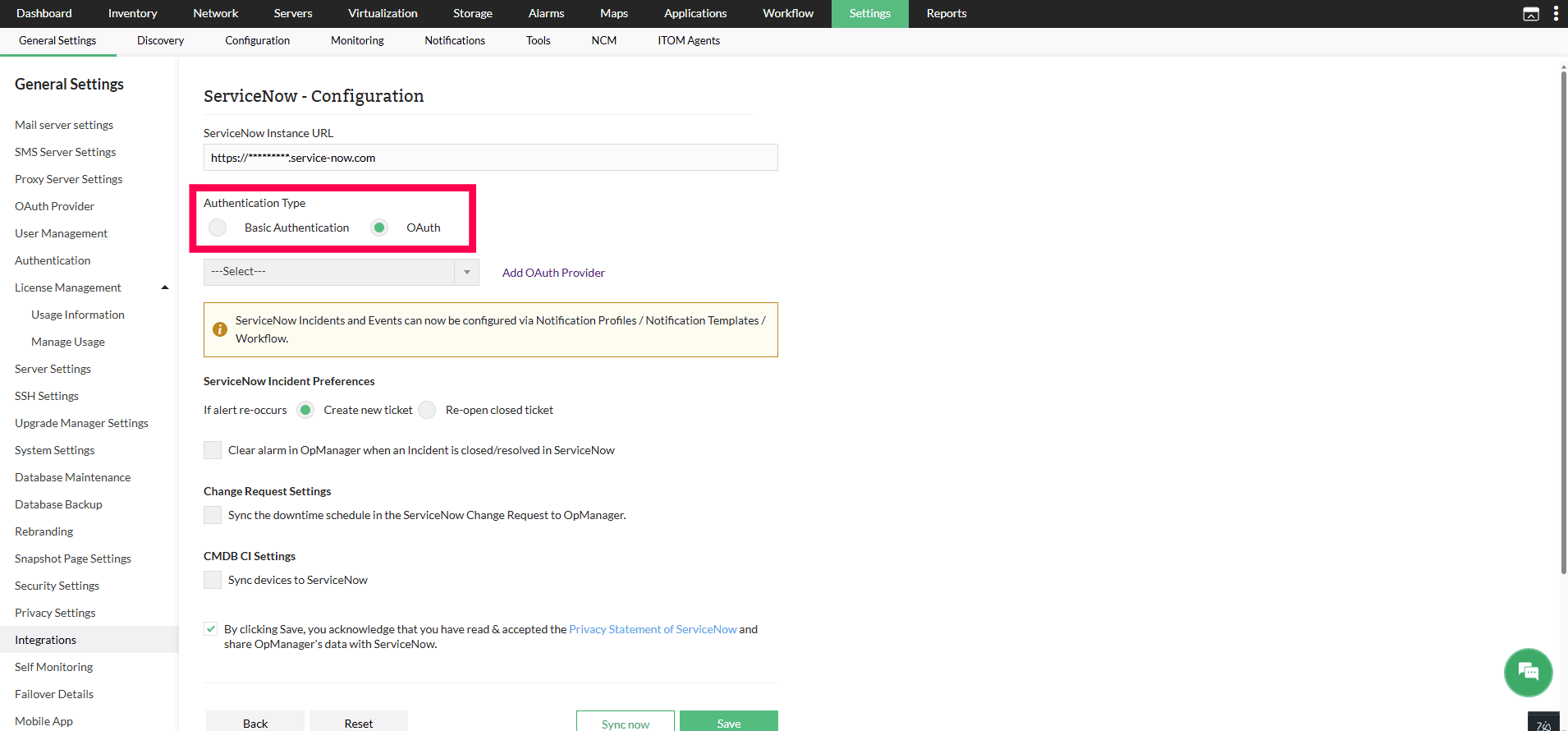The width and height of the screenshot is (1568, 731).
Task: Open the Servers menu
Action: (293, 13)
